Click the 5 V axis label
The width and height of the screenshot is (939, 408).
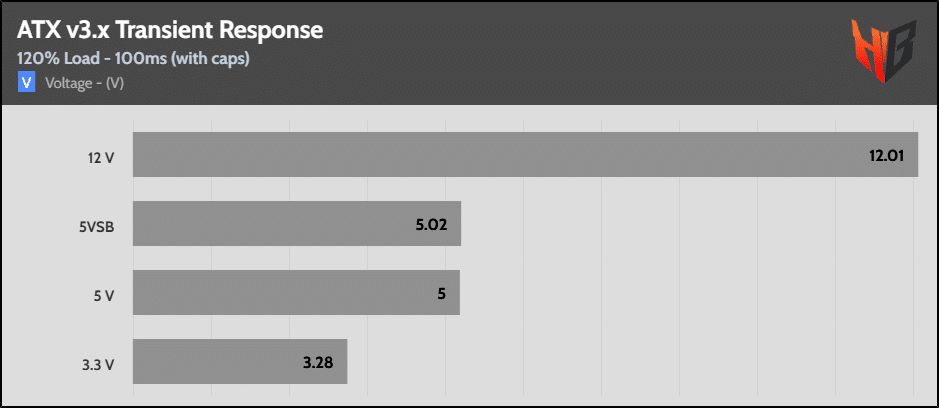[x=104, y=294]
